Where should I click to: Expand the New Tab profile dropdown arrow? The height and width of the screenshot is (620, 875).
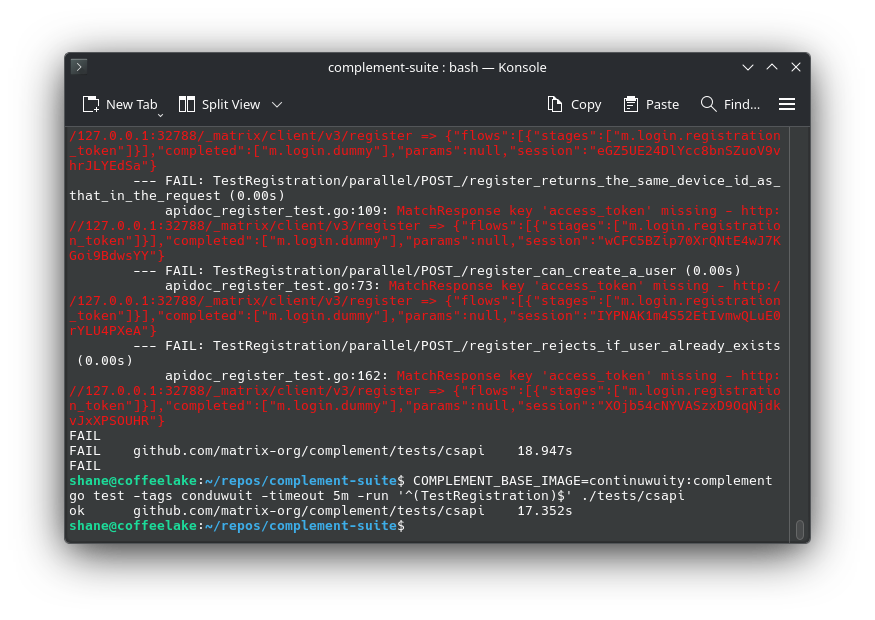160,113
